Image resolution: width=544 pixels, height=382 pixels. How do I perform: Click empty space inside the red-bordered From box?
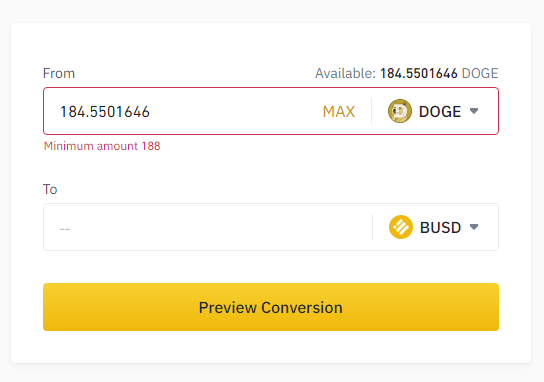pos(236,112)
